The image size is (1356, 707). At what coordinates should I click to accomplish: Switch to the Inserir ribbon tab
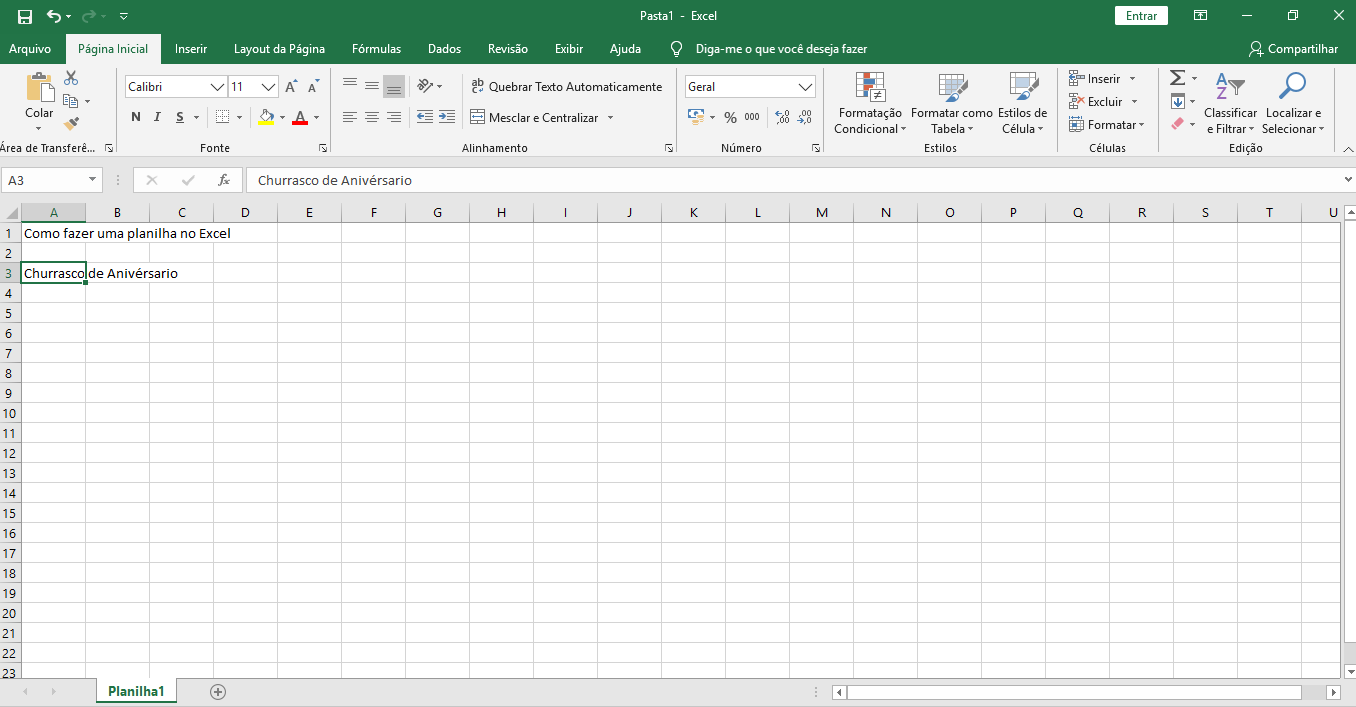point(191,48)
